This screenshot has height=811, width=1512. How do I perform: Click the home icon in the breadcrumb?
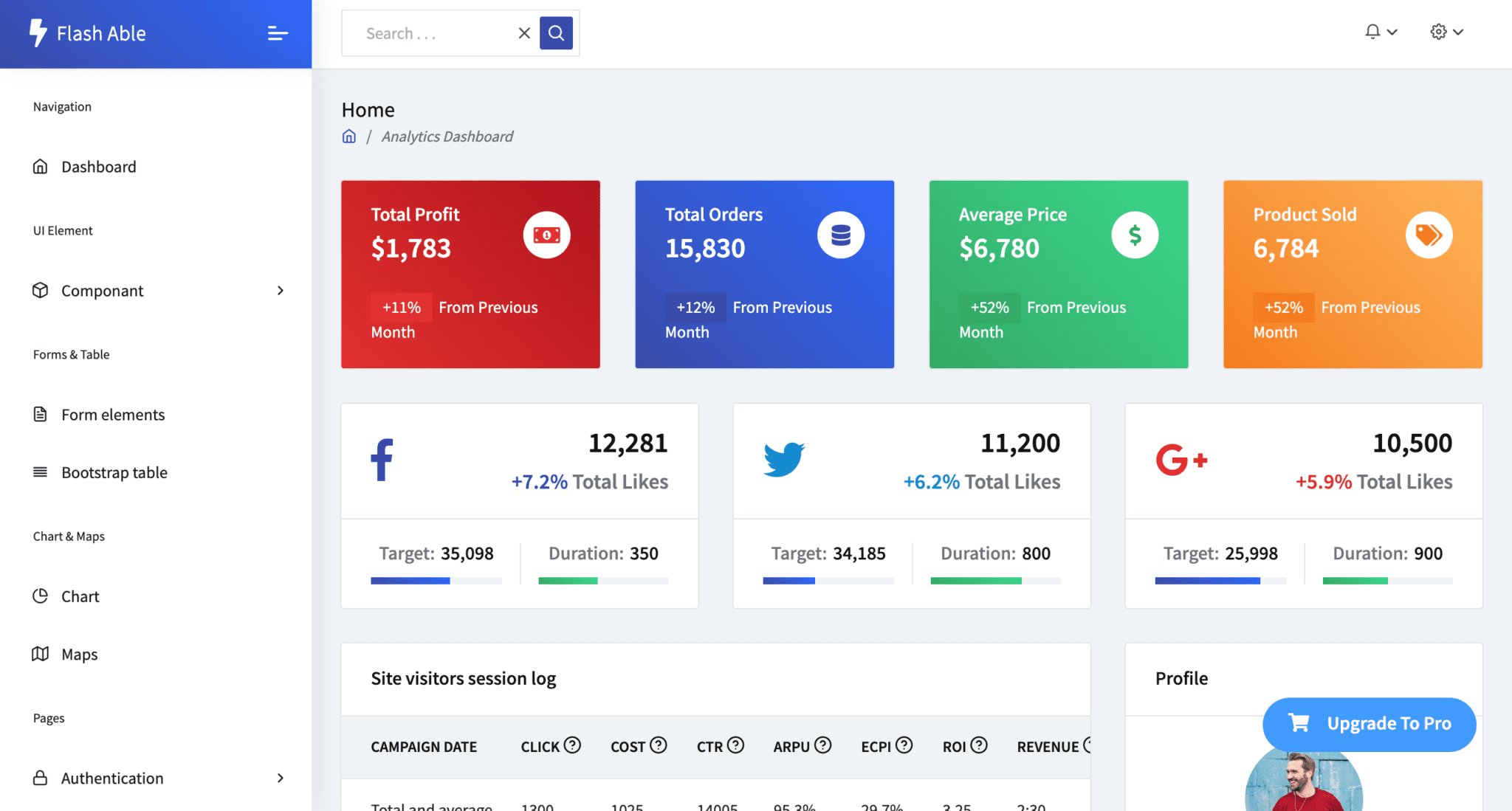(348, 136)
